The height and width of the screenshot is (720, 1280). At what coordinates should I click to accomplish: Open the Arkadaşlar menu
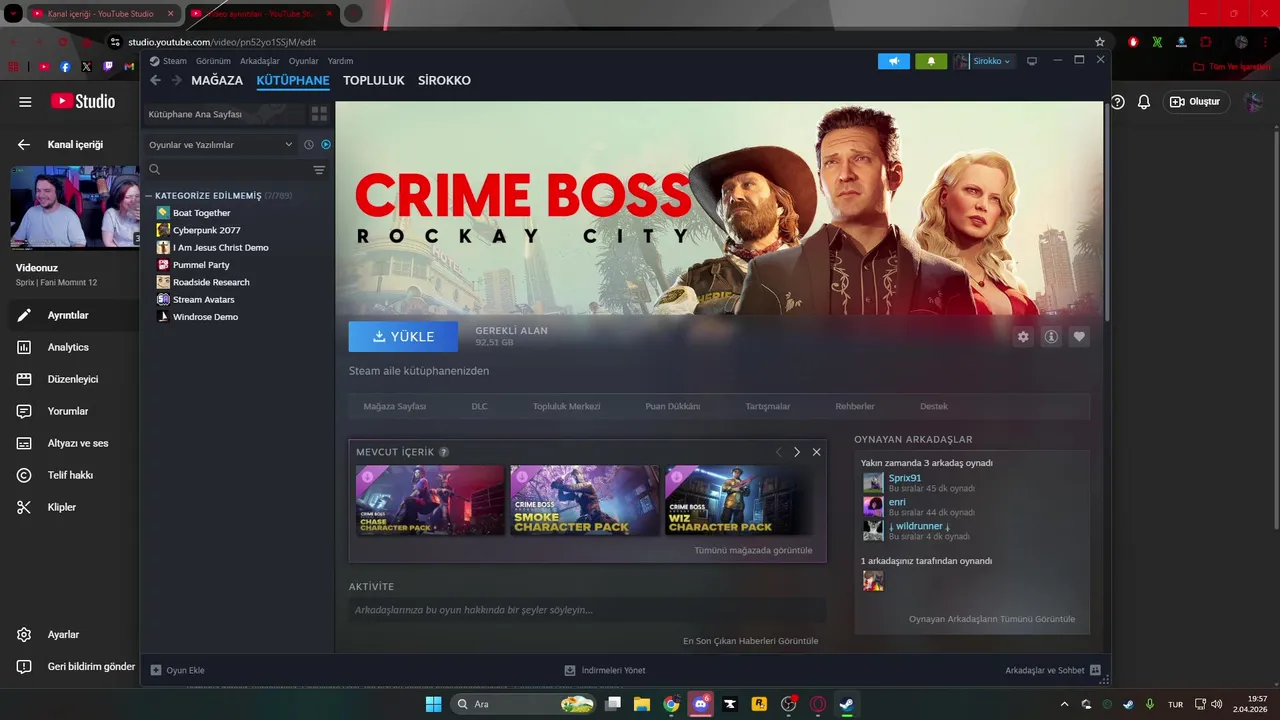point(260,61)
